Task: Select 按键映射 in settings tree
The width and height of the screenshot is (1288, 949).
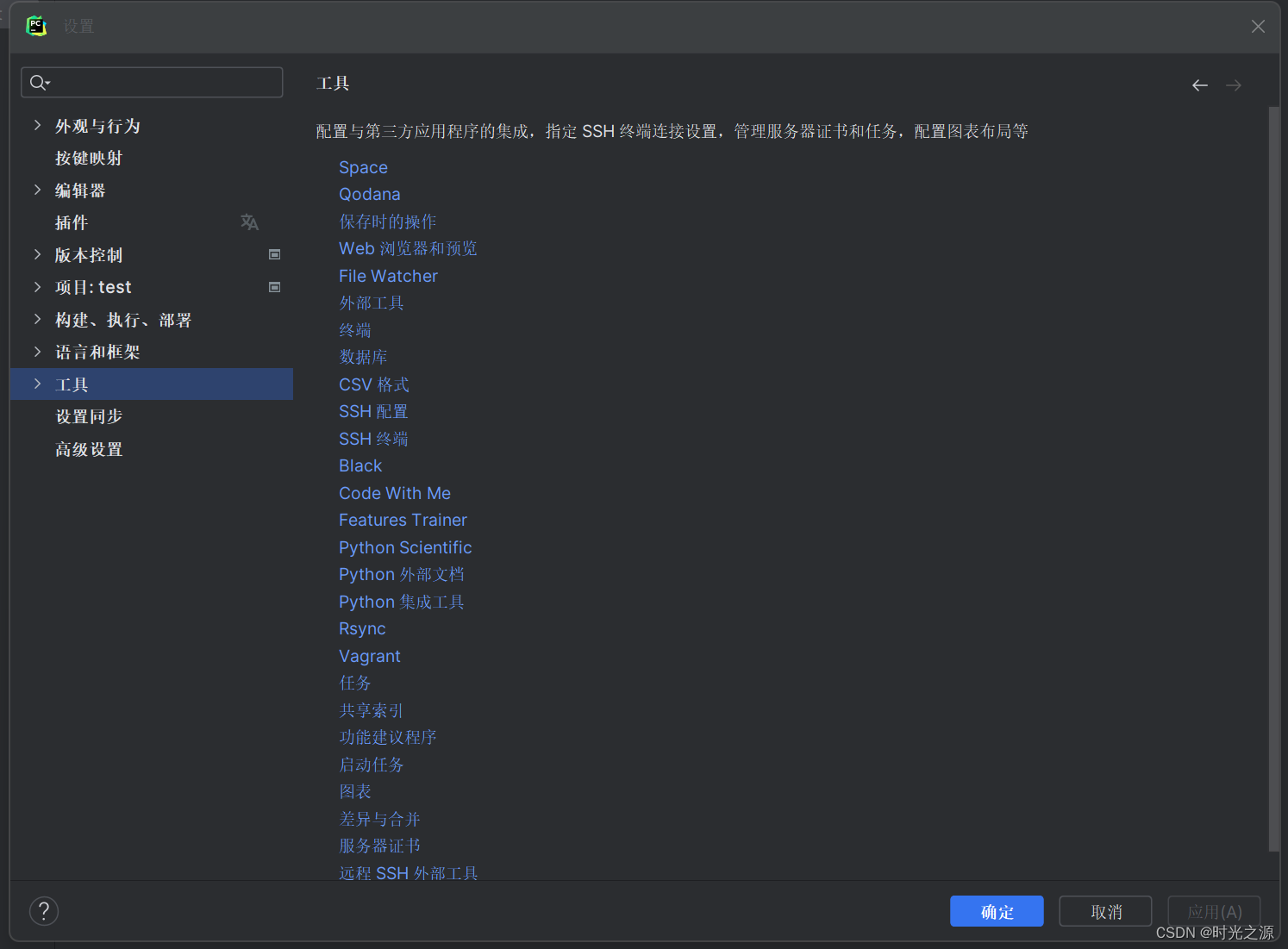Action: click(x=89, y=158)
